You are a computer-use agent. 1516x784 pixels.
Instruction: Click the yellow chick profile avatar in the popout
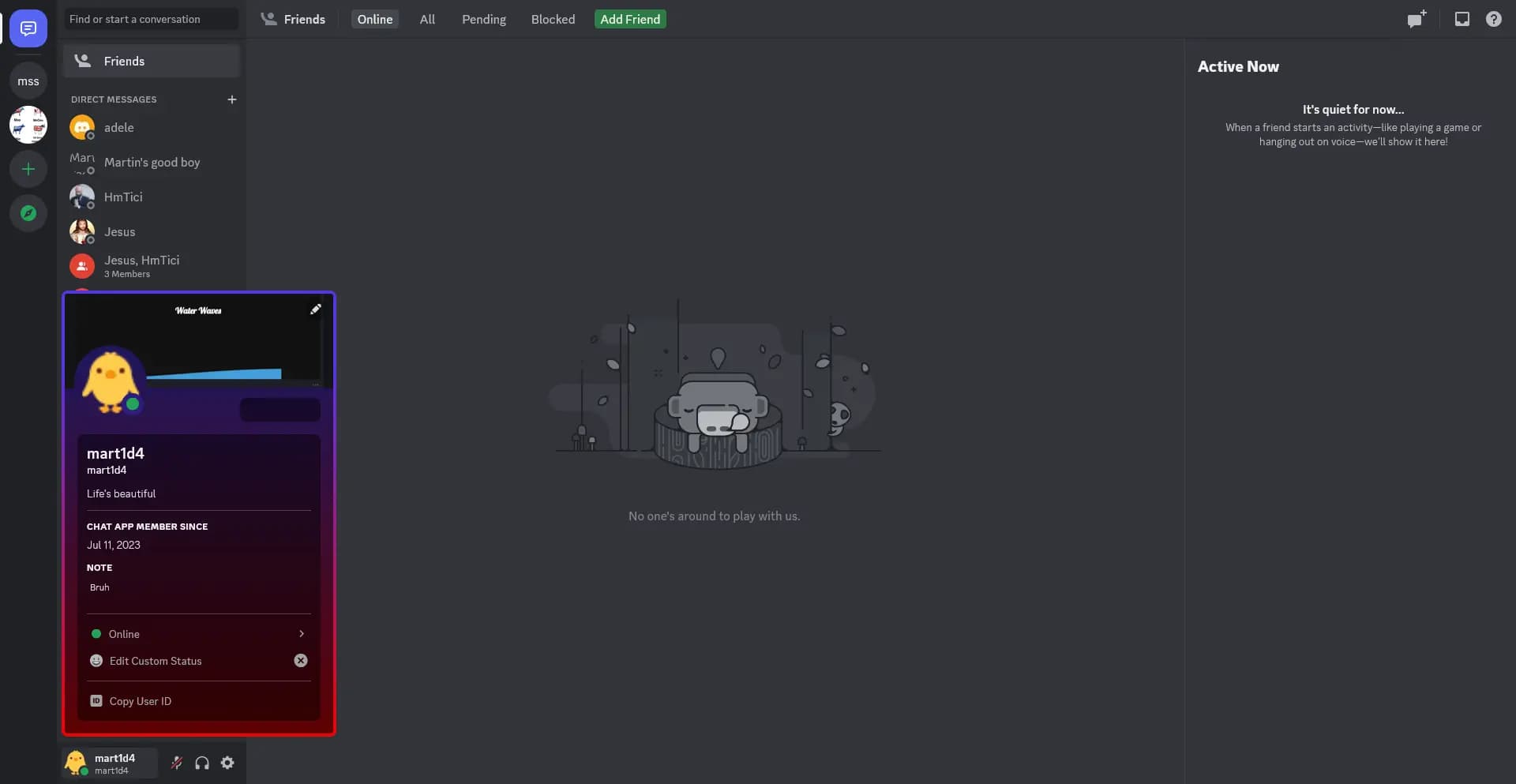coord(111,382)
